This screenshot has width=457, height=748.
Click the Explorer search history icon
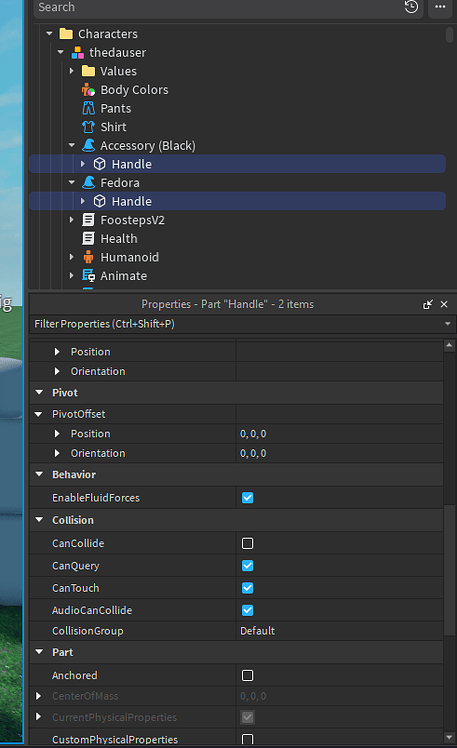click(x=411, y=7)
